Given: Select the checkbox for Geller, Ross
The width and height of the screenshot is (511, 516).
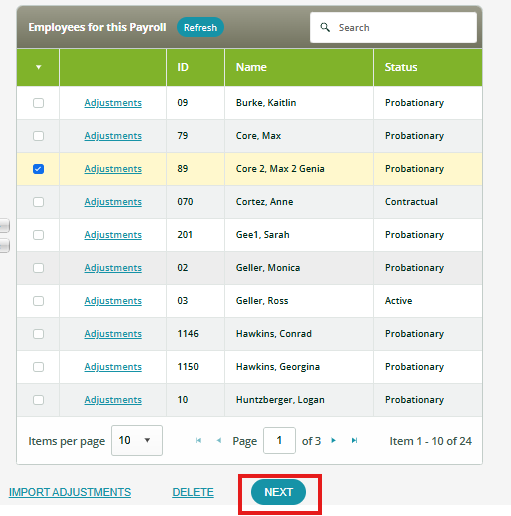Looking at the screenshot, I should 38,301.
